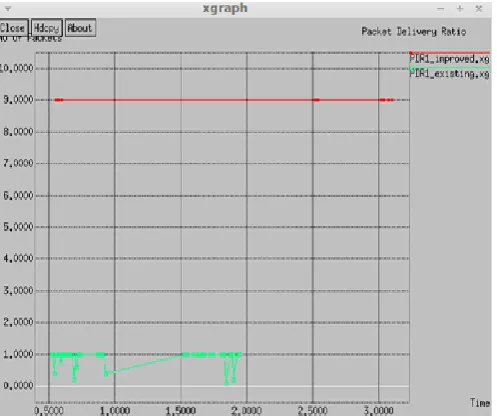Click the 1.0000 x-axis value

(x=115, y=410)
